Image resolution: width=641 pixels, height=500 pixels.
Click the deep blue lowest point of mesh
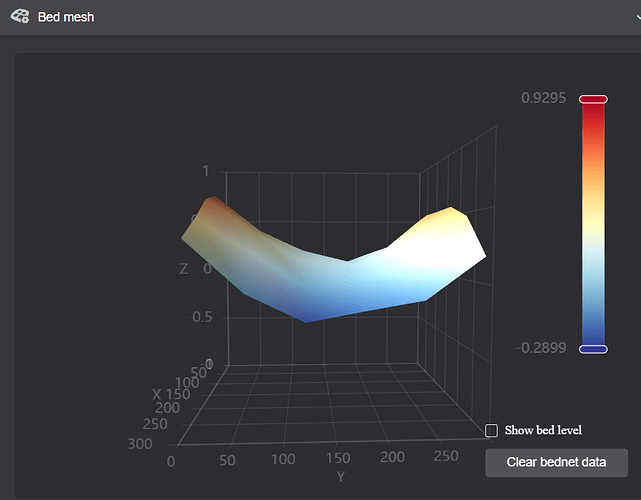tap(307, 317)
